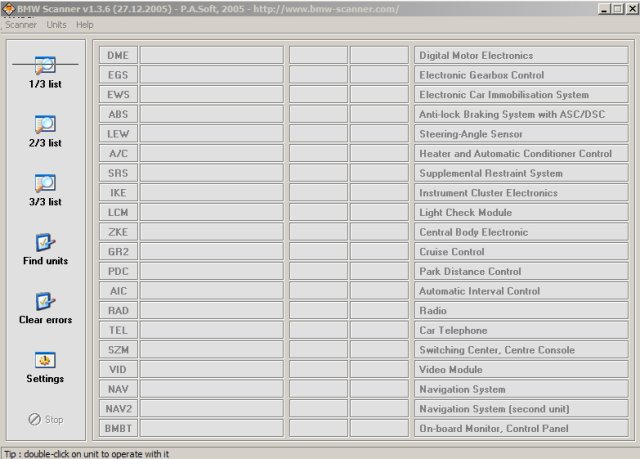Select the NAV2 unit button
This screenshot has height=459, width=640.
pyautogui.click(x=118, y=408)
